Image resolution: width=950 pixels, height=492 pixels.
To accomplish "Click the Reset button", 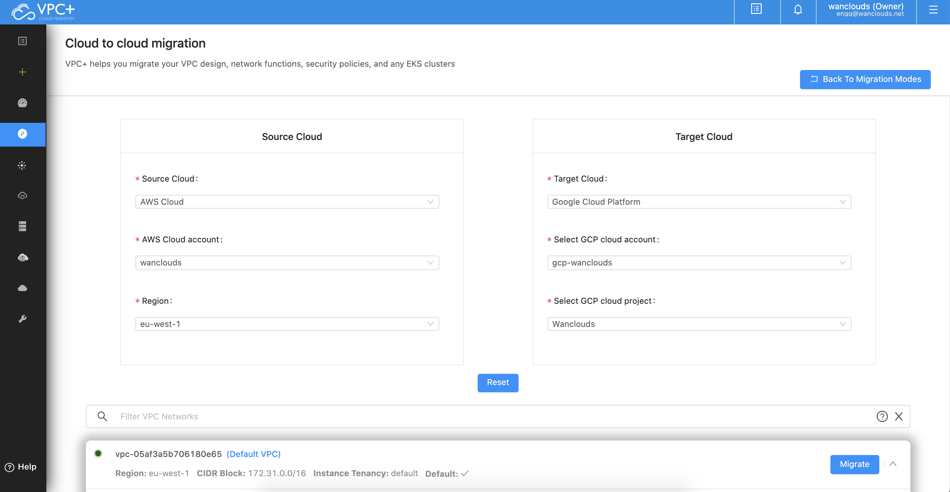I will (497, 383).
